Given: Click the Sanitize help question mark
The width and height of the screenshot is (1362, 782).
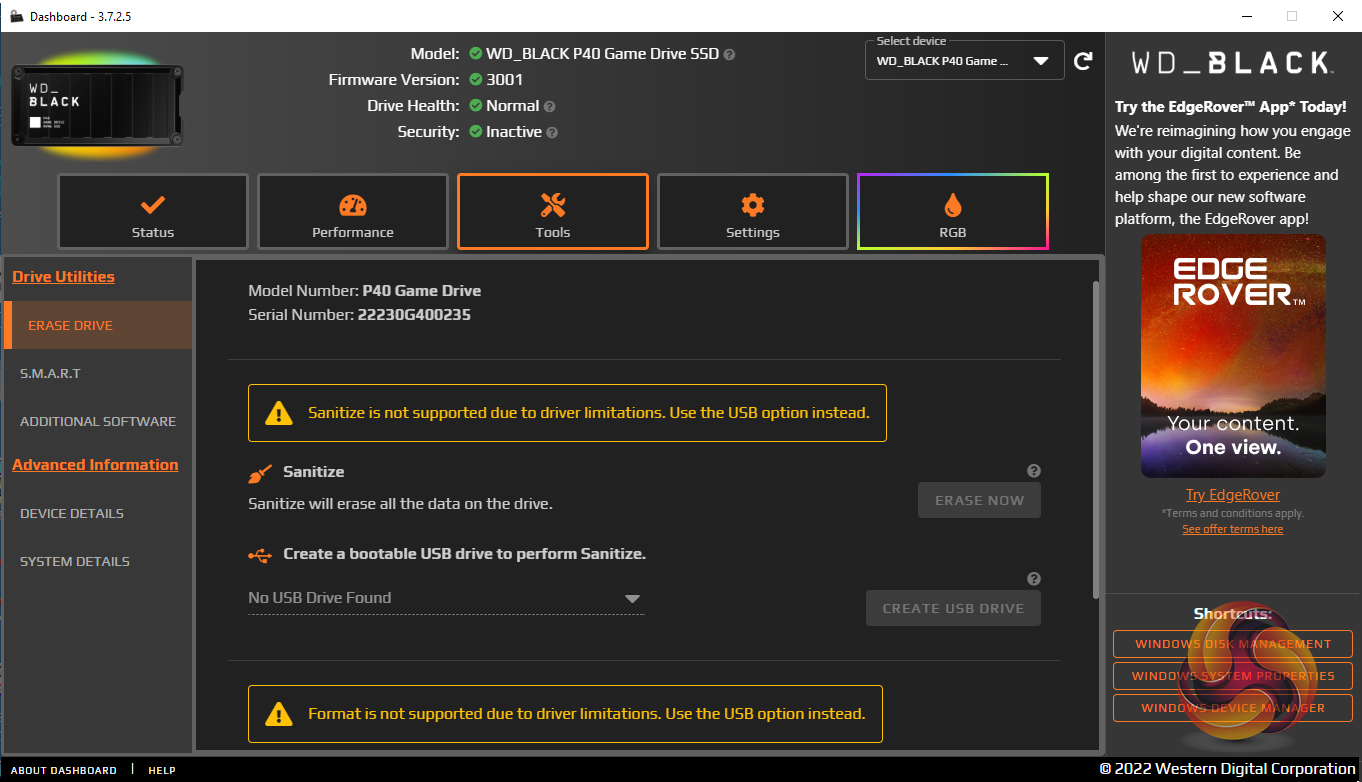Looking at the screenshot, I should pyautogui.click(x=1034, y=471).
